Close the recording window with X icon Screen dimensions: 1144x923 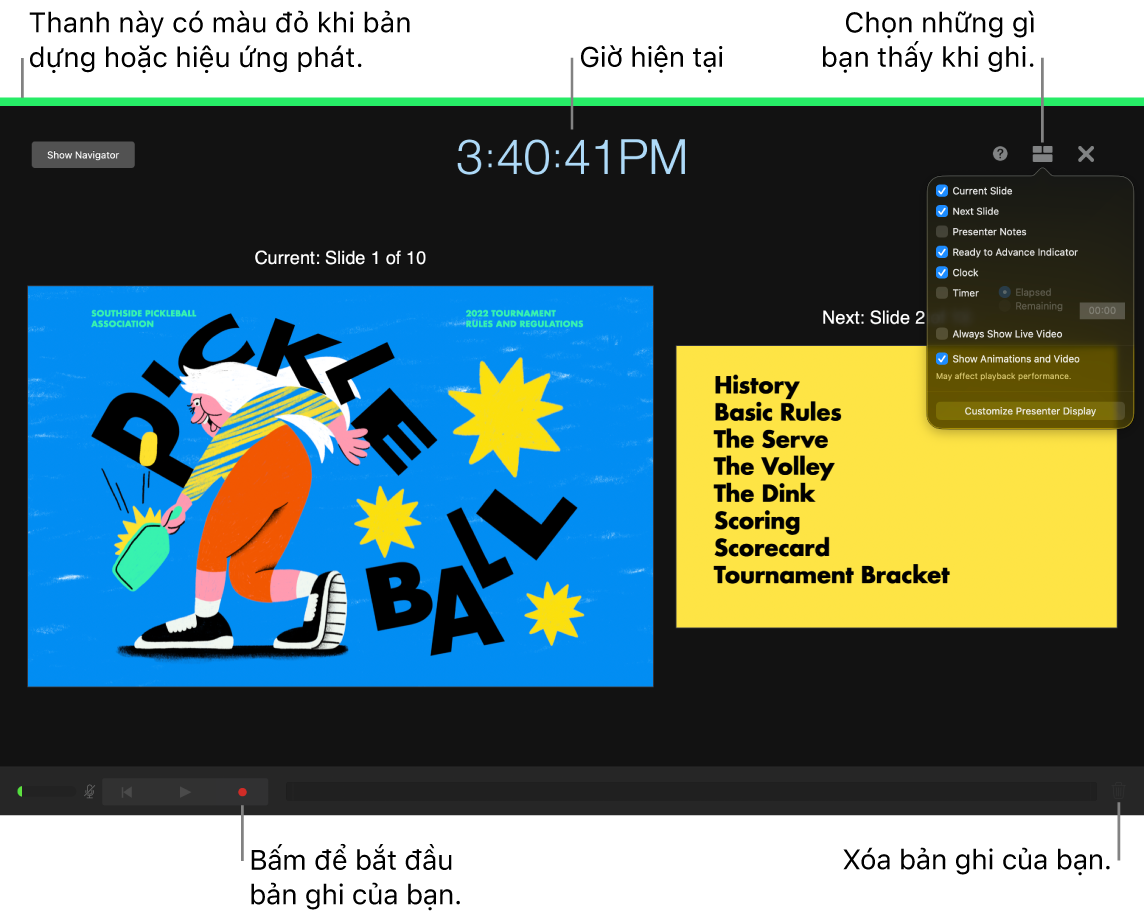click(x=1086, y=154)
